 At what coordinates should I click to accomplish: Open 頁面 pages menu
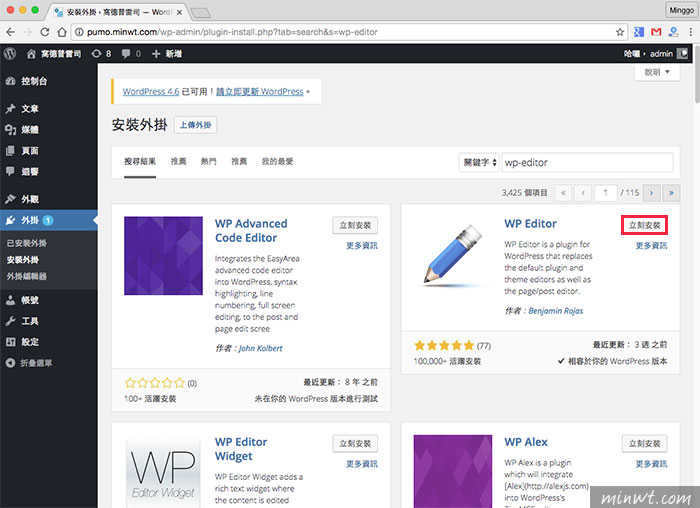tap(49, 151)
